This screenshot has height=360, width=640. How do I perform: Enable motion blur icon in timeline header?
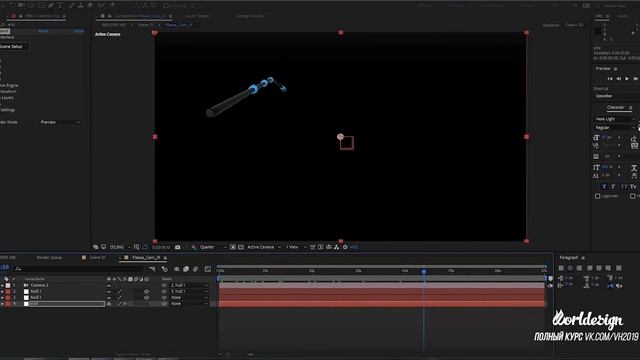click(196, 269)
